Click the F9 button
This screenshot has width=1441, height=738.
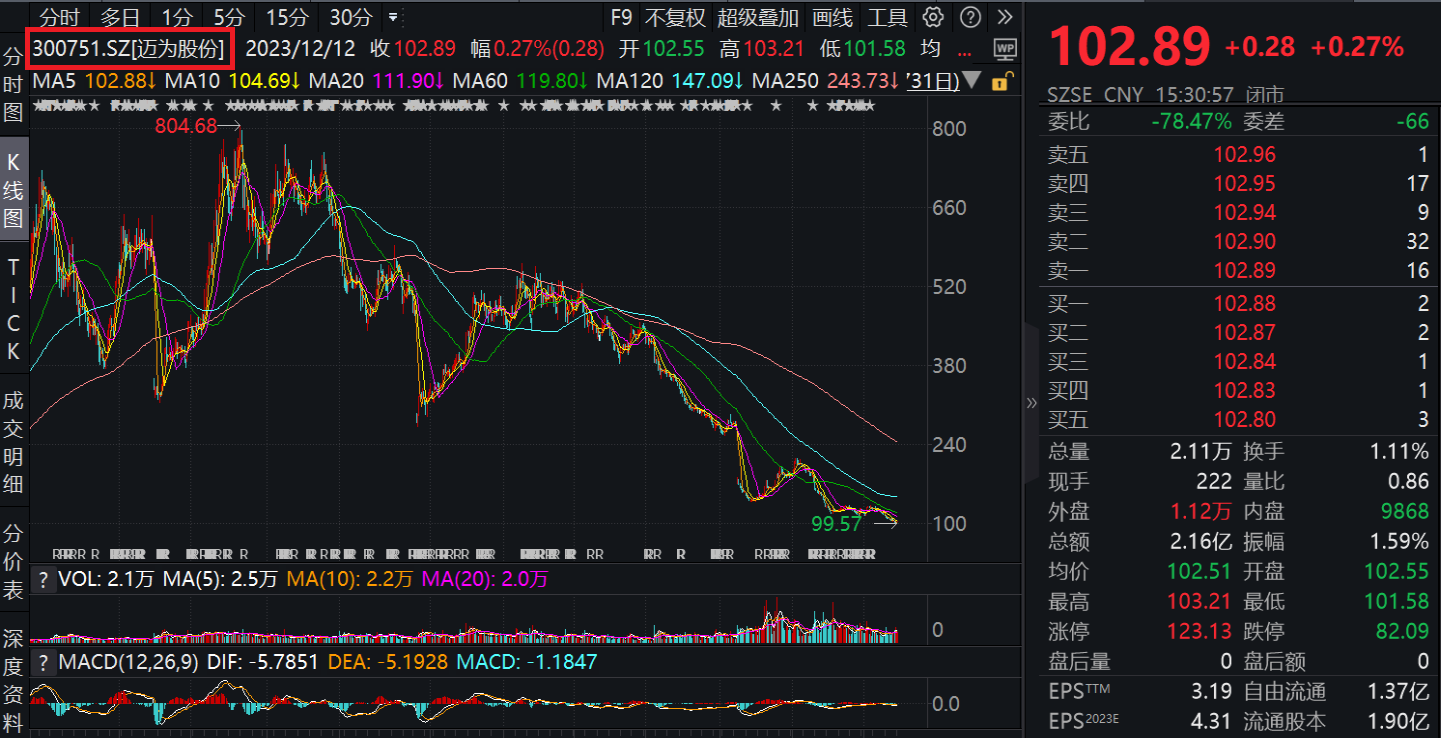[x=621, y=17]
